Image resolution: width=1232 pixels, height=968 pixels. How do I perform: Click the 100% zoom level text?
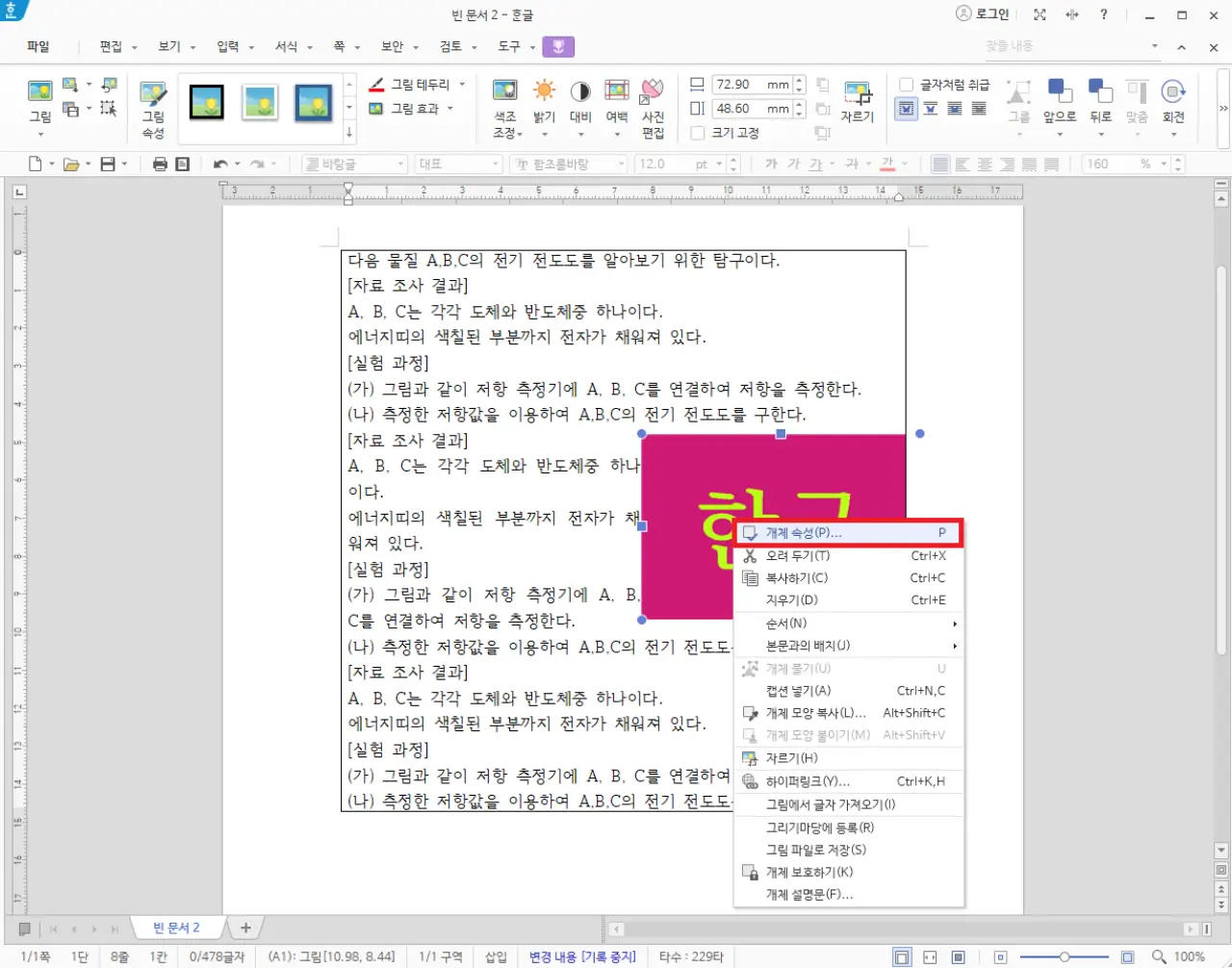pos(1190,957)
